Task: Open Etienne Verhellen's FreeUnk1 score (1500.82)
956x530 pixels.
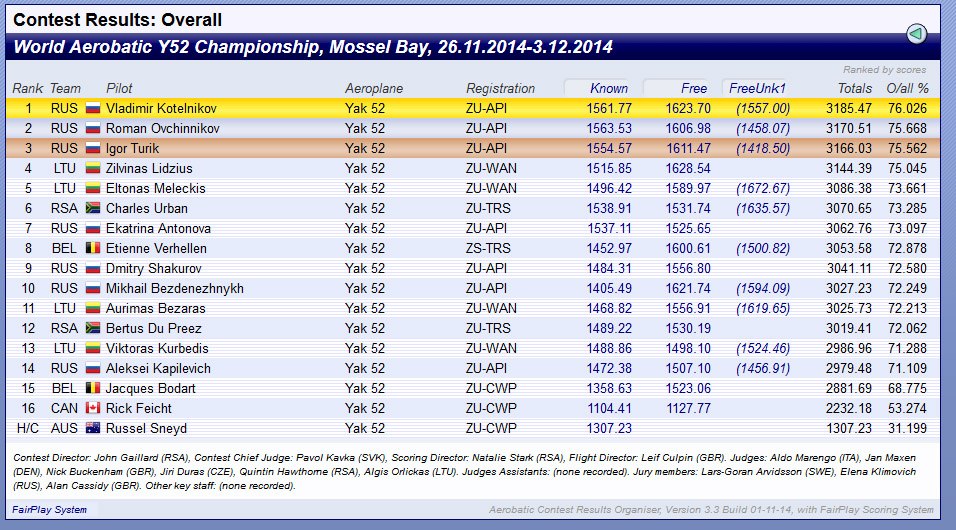Action: point(763,249)
